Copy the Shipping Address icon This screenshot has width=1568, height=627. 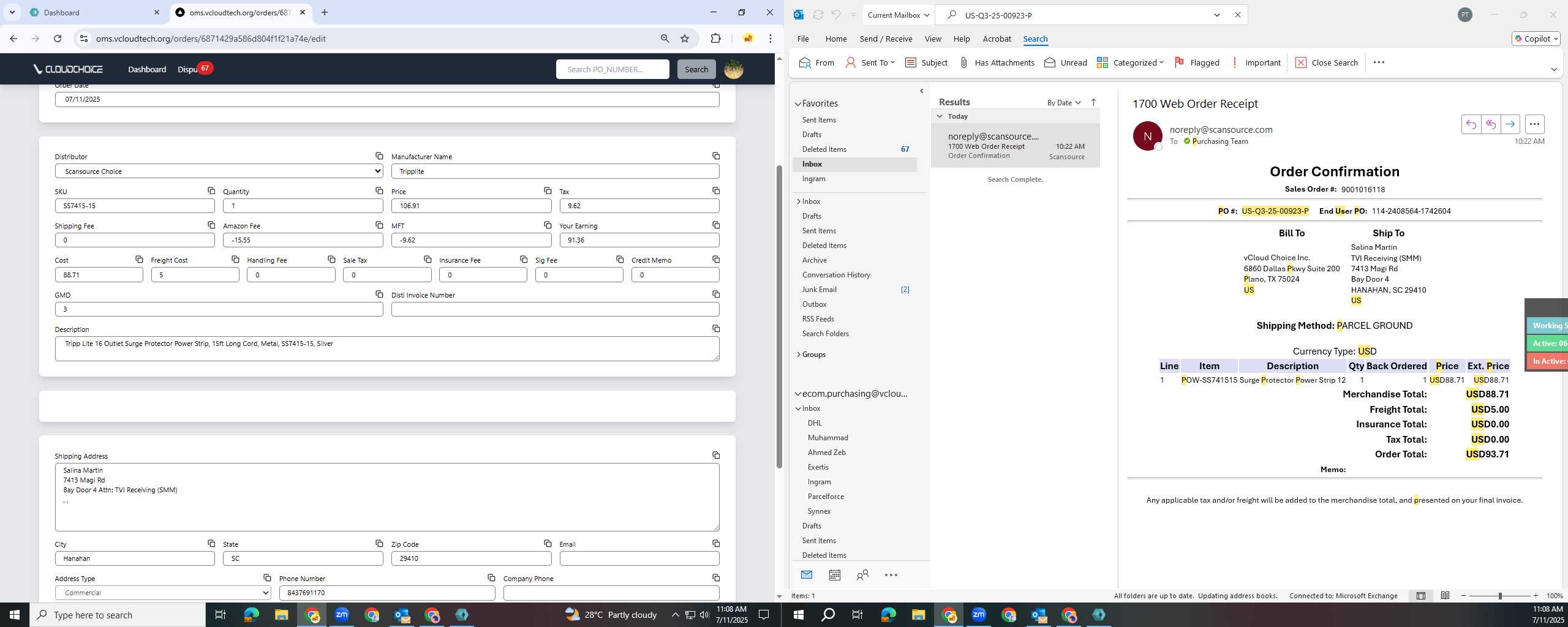(x=716, y=456)
